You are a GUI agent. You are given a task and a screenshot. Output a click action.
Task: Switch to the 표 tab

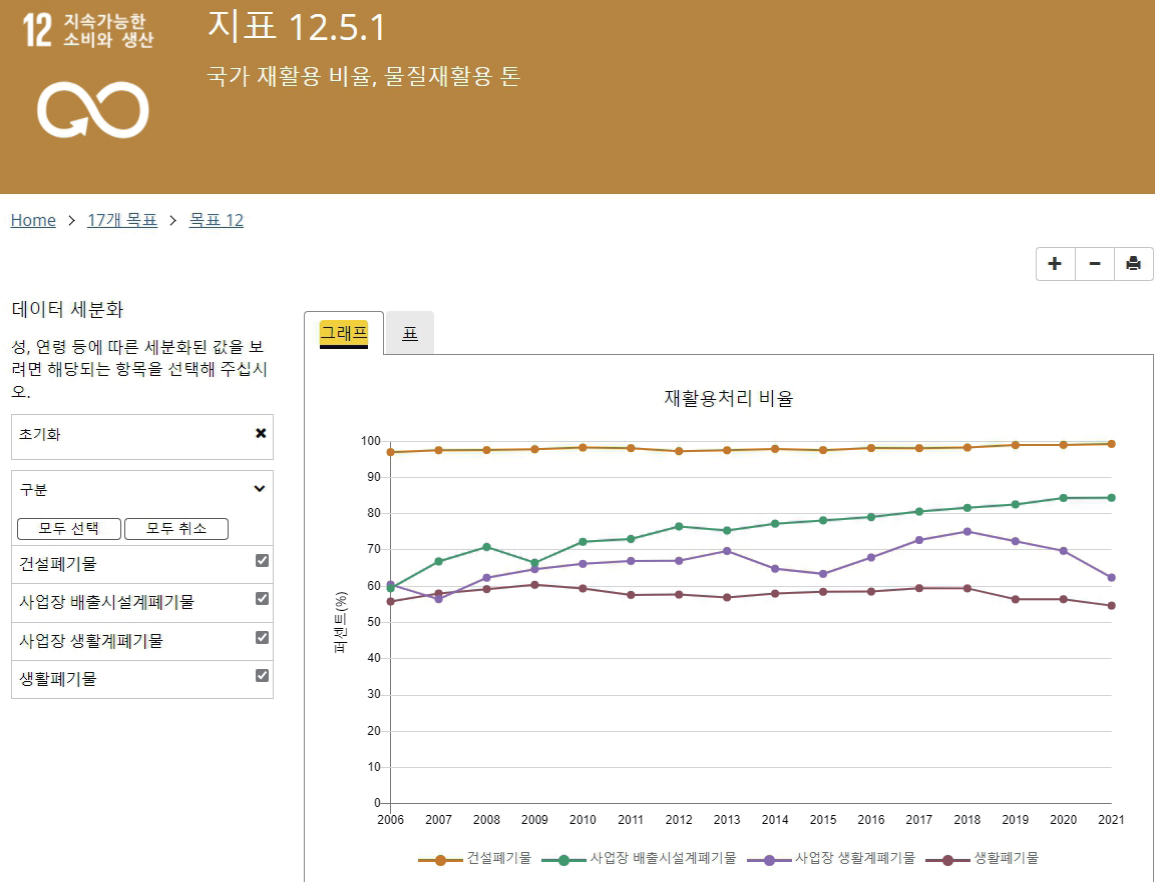(x=410, y=333)
